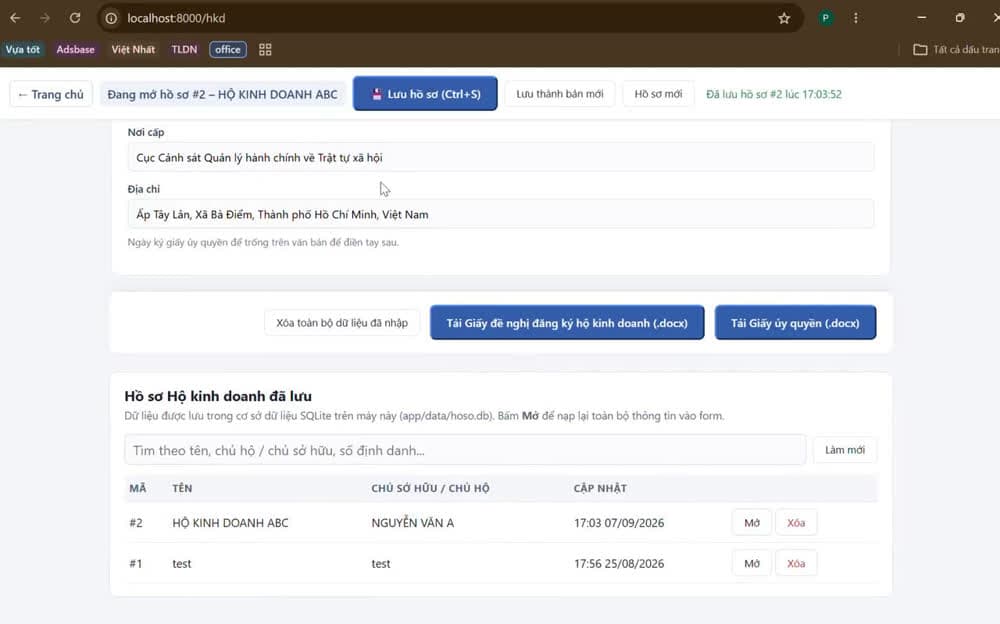Click Lưu thành bản mới button

pyautogui.click(x=560, y=94)
